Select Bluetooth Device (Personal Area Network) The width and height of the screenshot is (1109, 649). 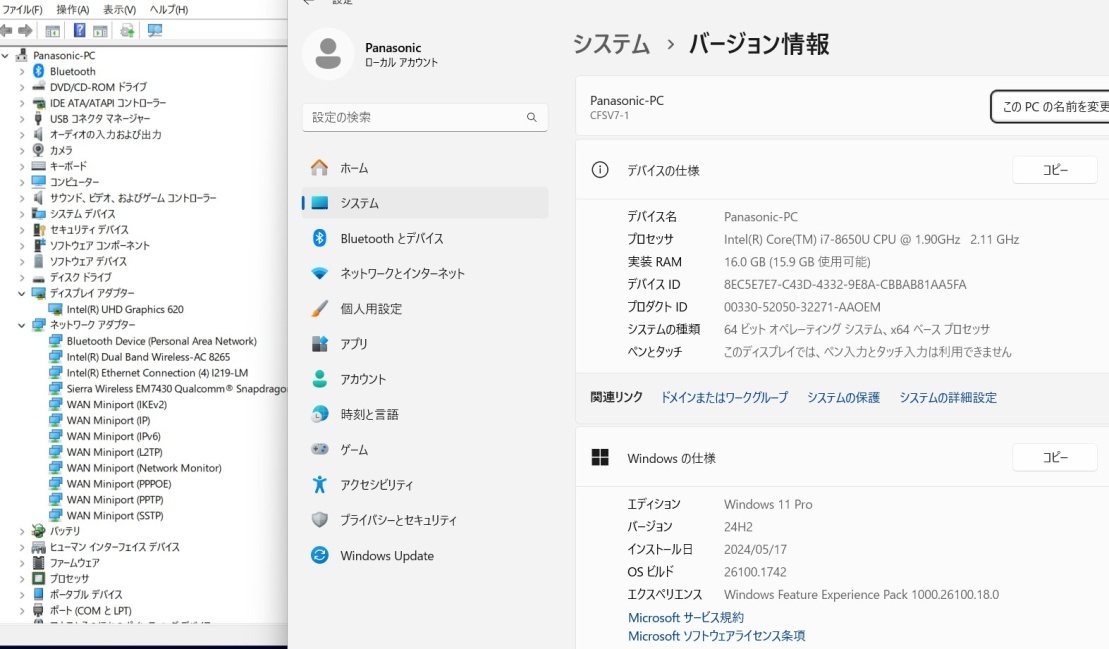(162, 341)
